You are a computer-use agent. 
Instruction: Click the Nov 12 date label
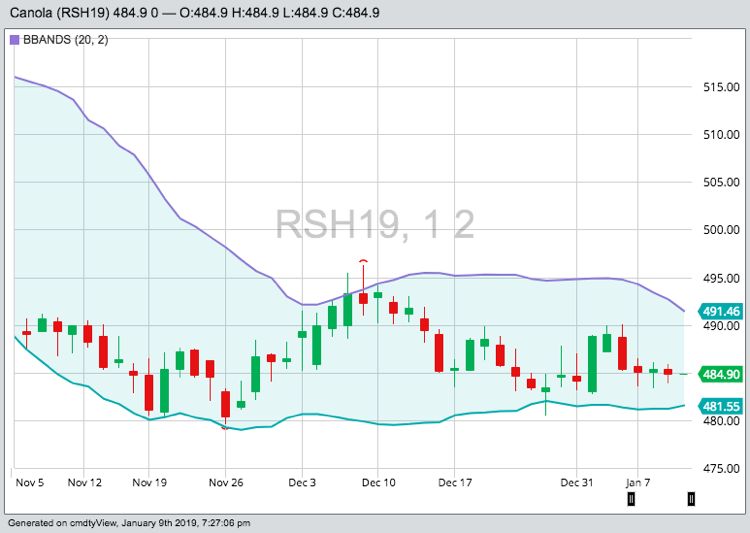85,482
